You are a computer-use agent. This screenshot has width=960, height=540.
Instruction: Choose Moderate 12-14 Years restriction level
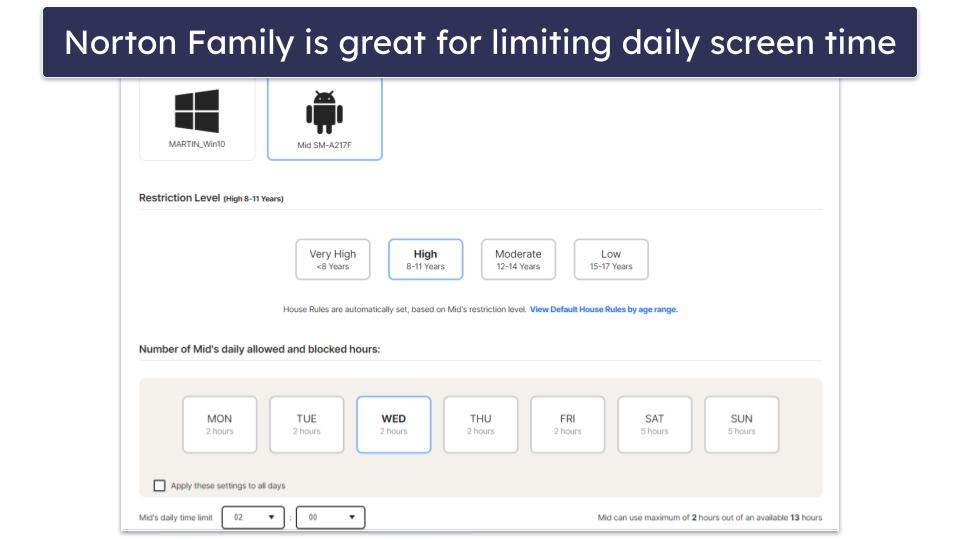(519, 260)
